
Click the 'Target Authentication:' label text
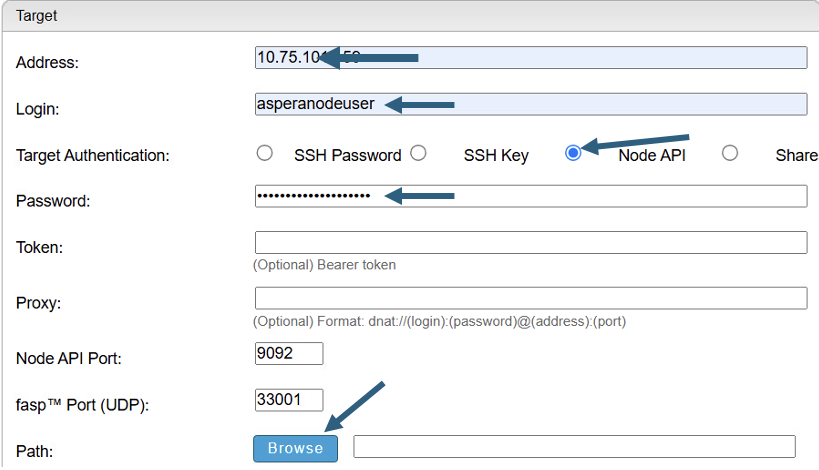93,156
